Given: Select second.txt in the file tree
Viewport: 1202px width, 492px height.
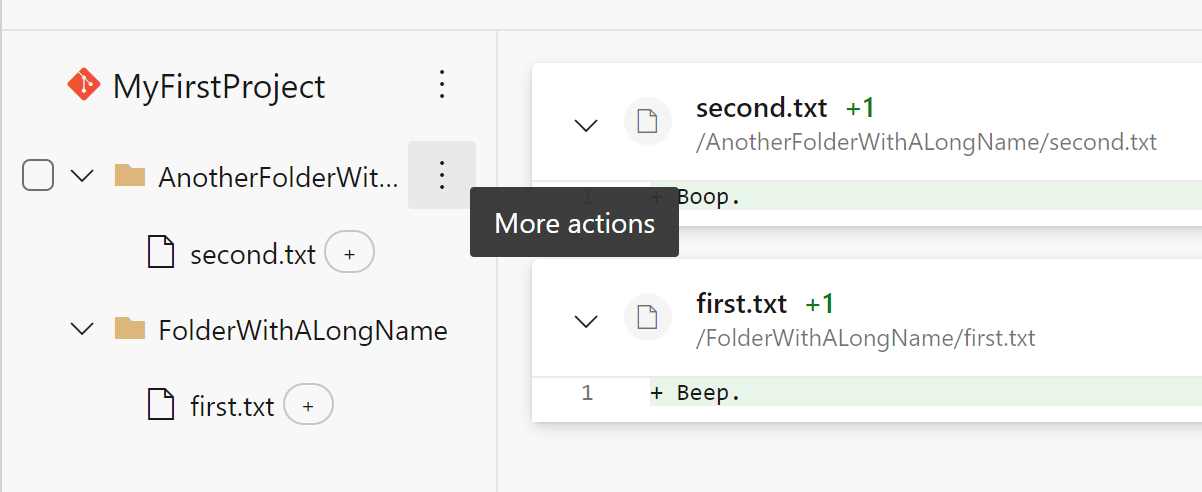Looking at the screenshot, I should tap(253, 254).
